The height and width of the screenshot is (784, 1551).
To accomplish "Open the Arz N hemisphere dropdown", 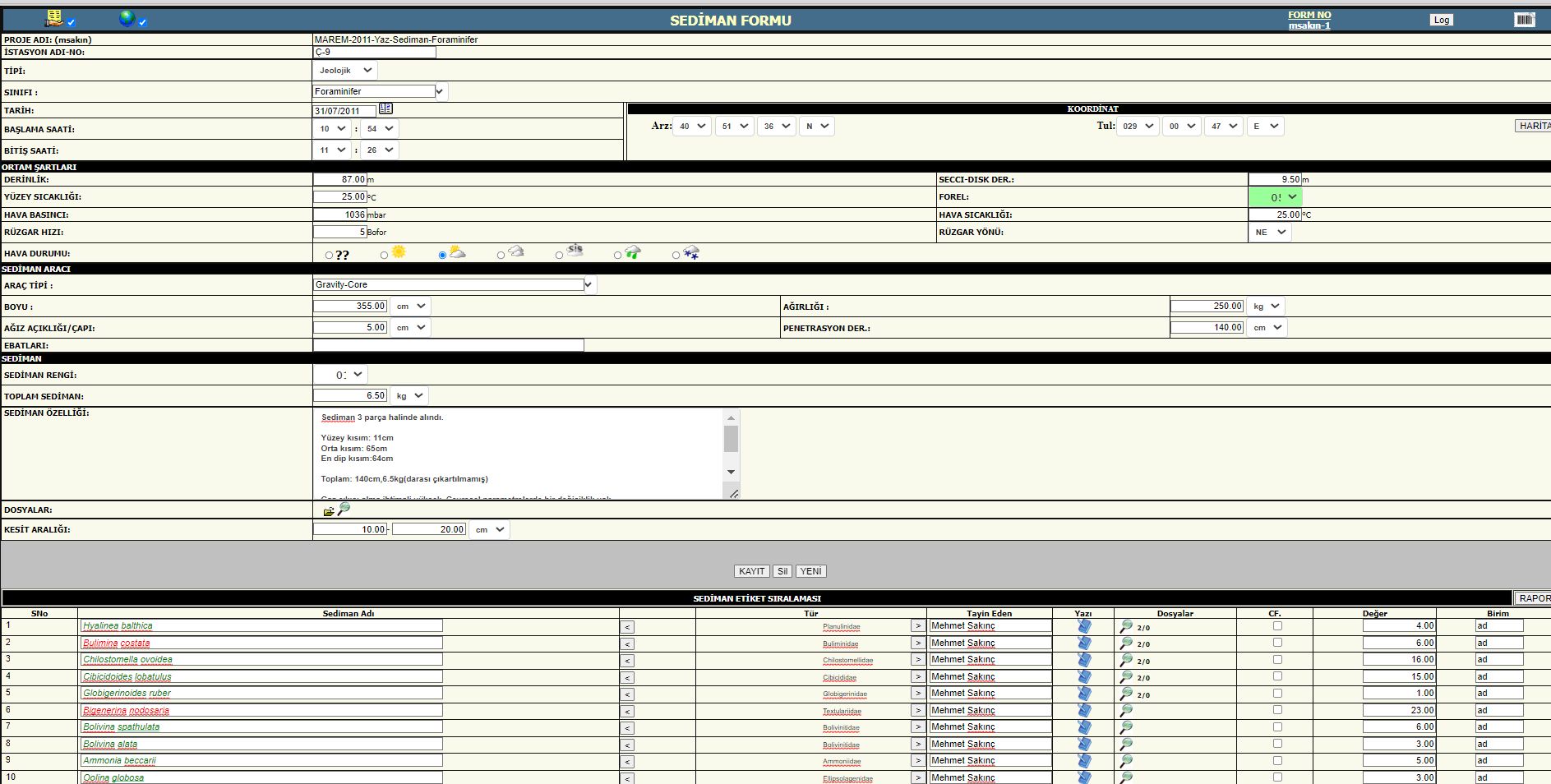I will (816, 126).
